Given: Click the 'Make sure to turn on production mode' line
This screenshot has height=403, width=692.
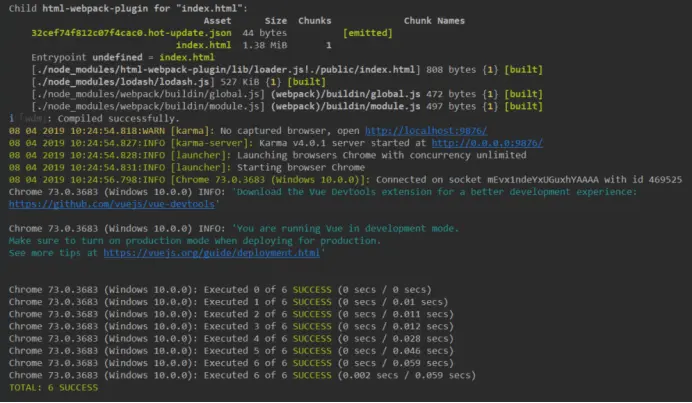Looking at the screenshot, I should [x=195, y=241].
